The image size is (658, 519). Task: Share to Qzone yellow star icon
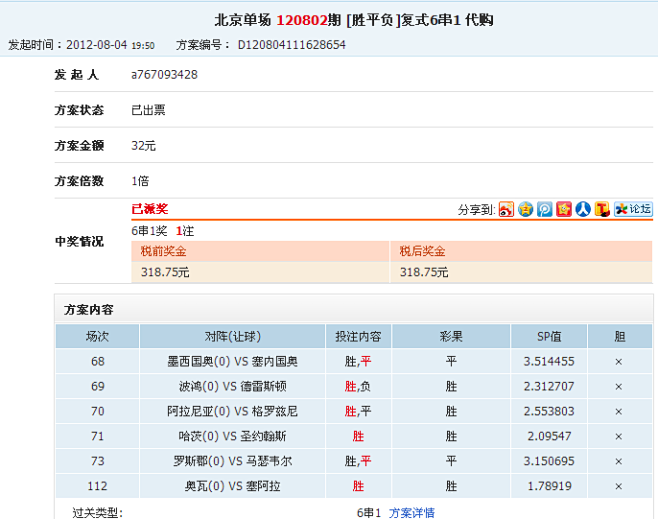click(525, 209)
